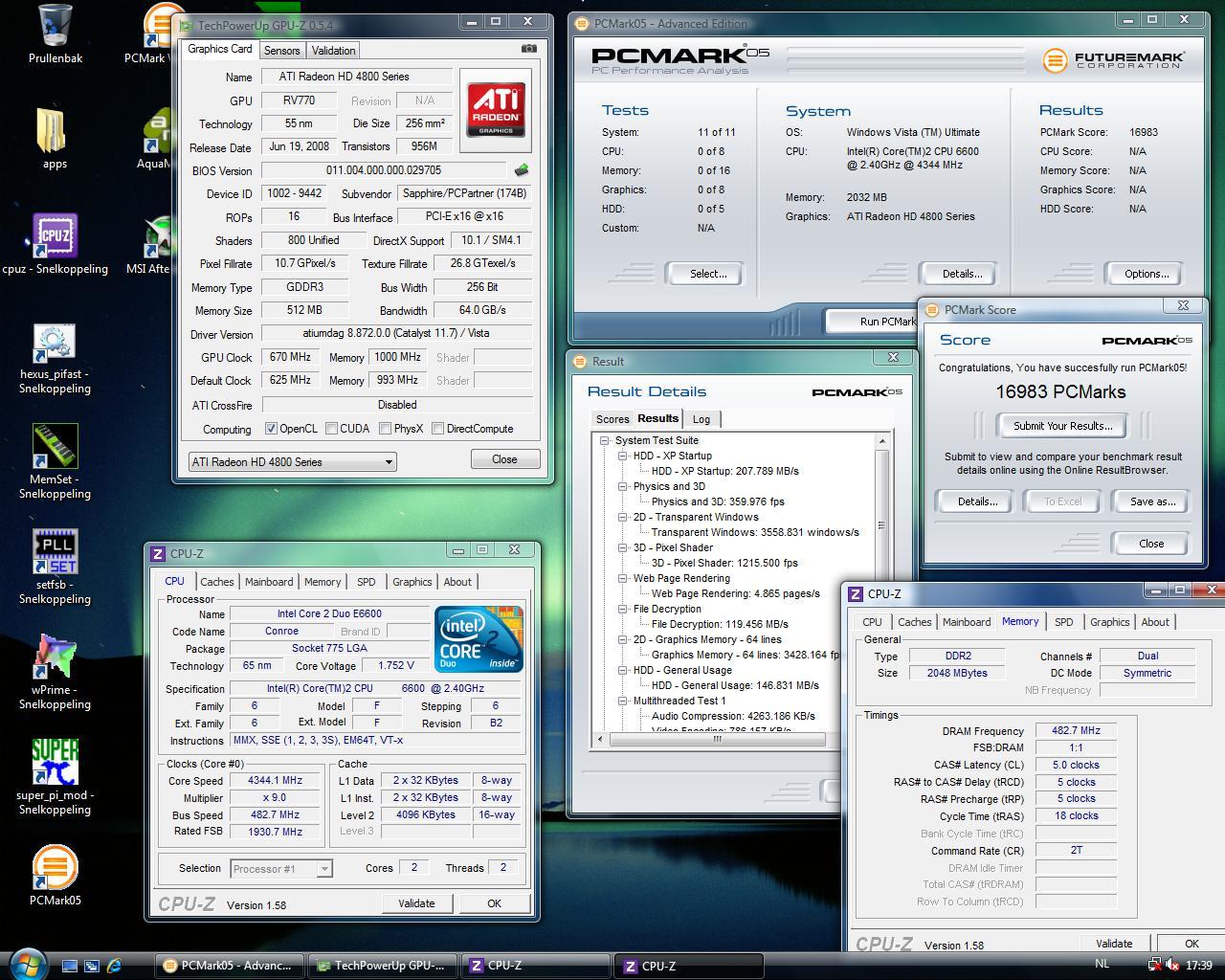Open the SPD tab in right CPU-Z window
1225x980 pixels.
pos(1063,622)
